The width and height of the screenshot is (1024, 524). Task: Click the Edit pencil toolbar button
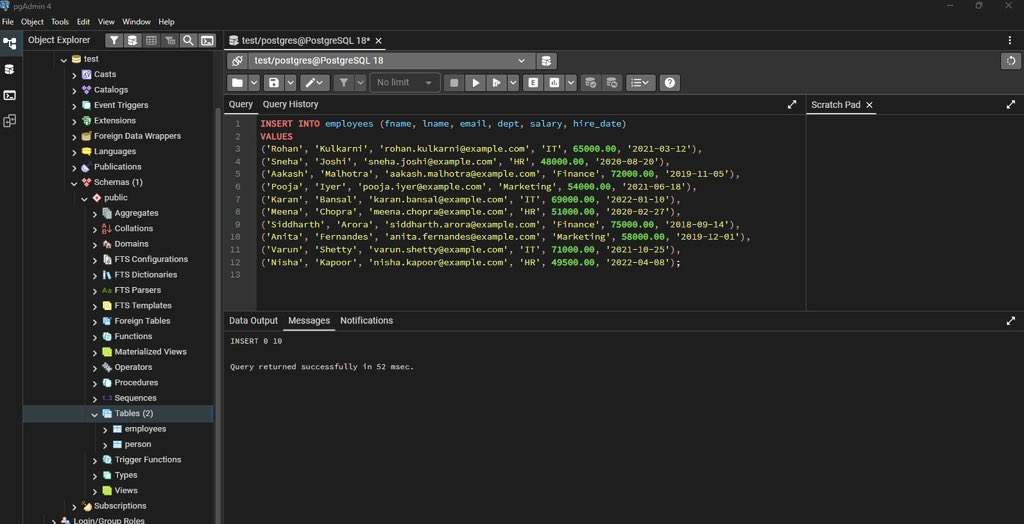pyautogui.click(x=315, y=83)
